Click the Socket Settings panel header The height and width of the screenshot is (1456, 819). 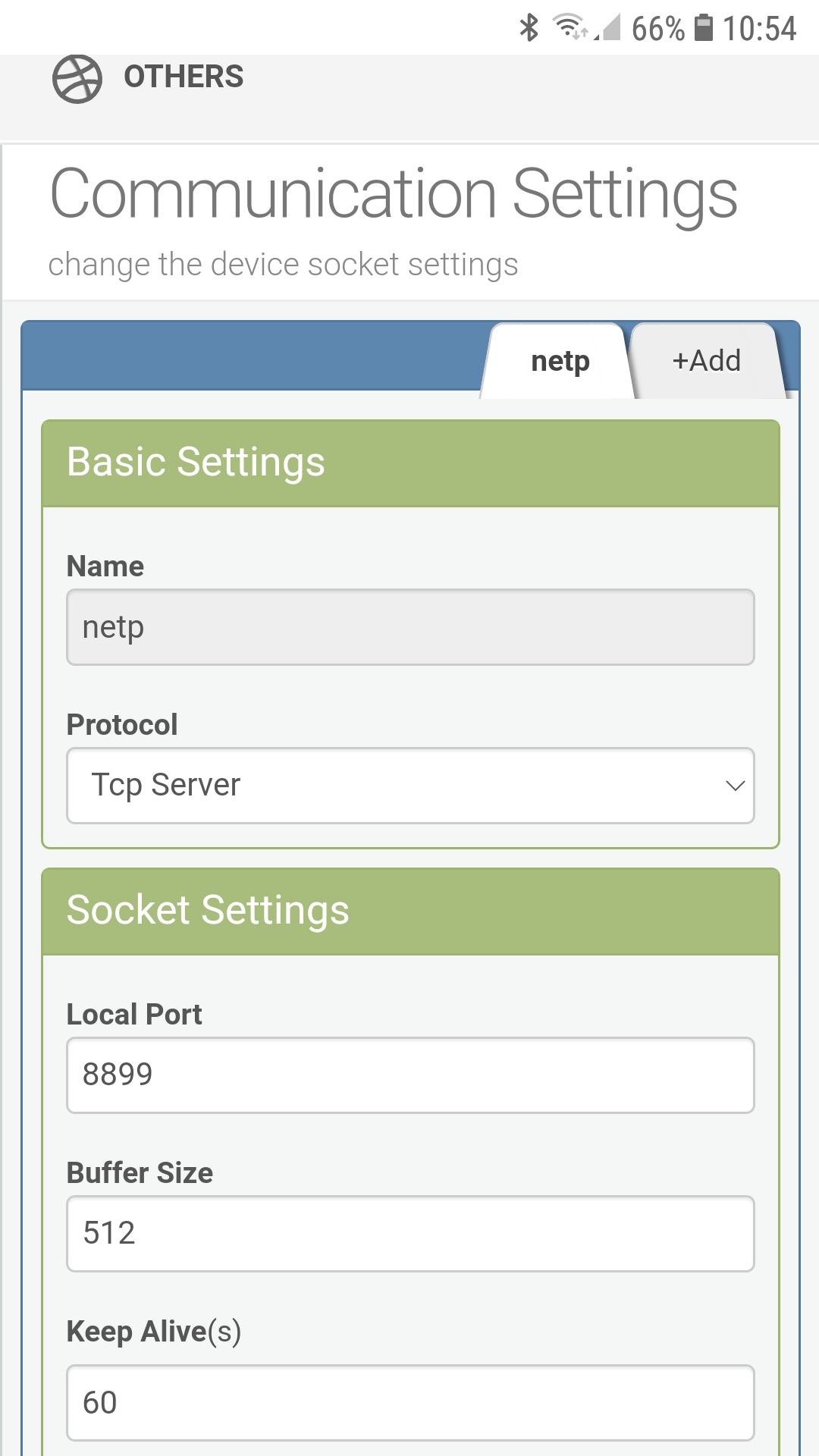point(409,911)
